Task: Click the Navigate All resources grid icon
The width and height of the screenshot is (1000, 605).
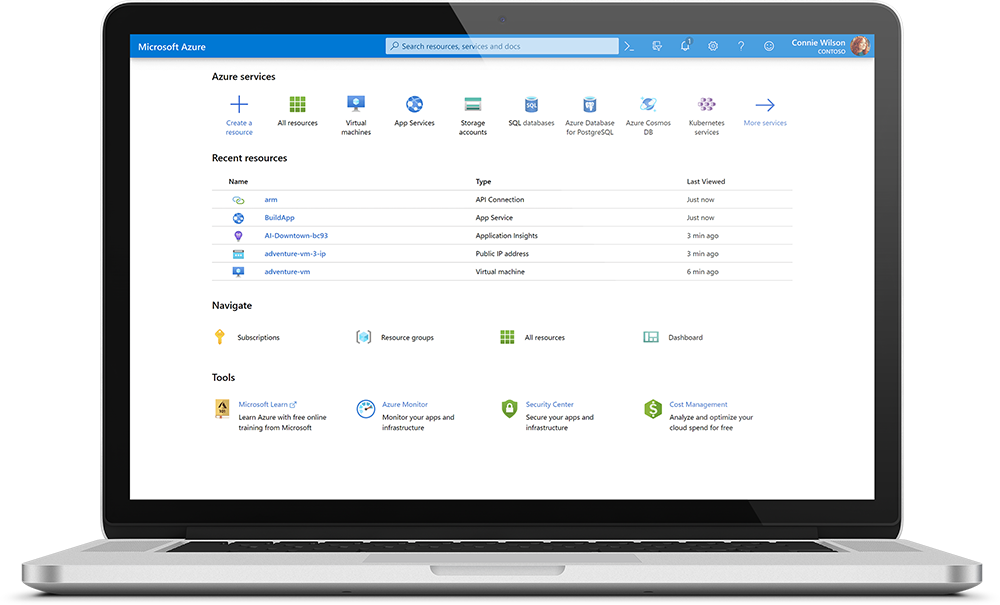Action: [x=507, y=337]
